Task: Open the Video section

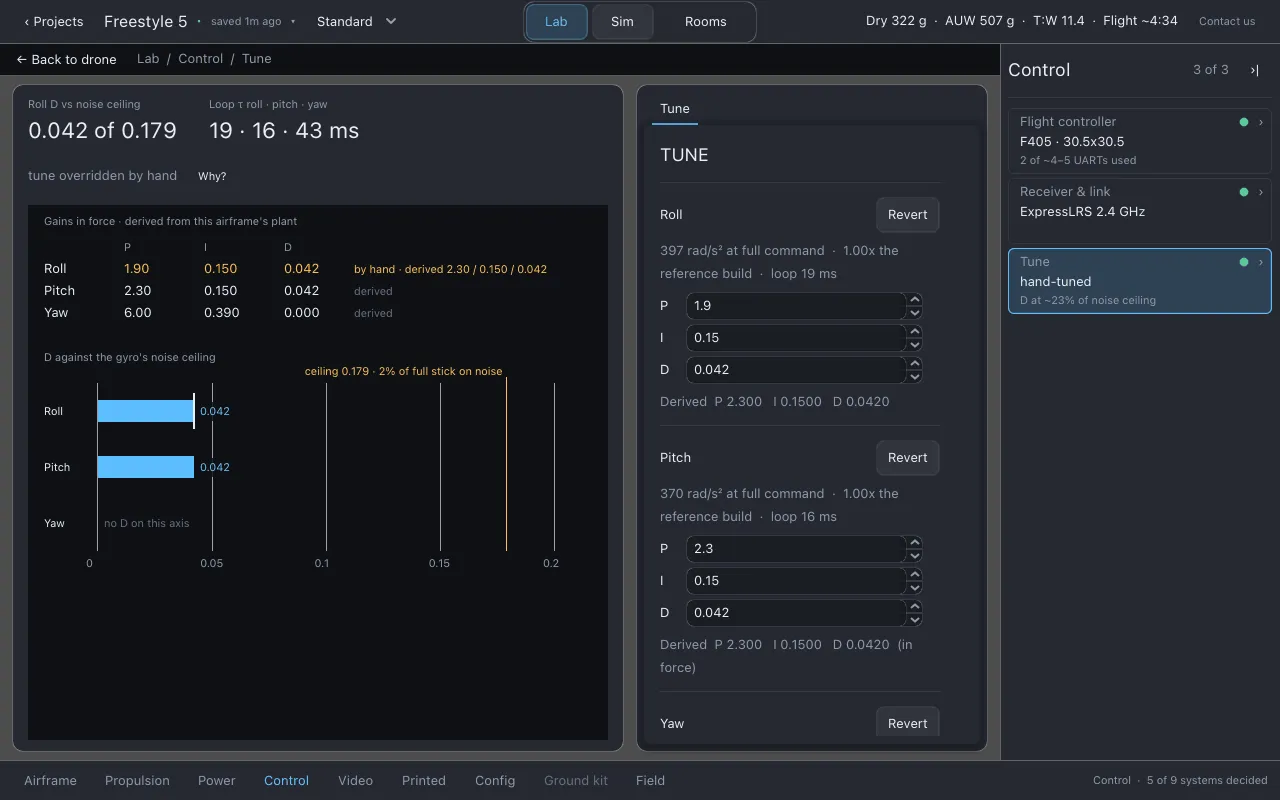Action: pyautogui.click(x=355, y=781)
